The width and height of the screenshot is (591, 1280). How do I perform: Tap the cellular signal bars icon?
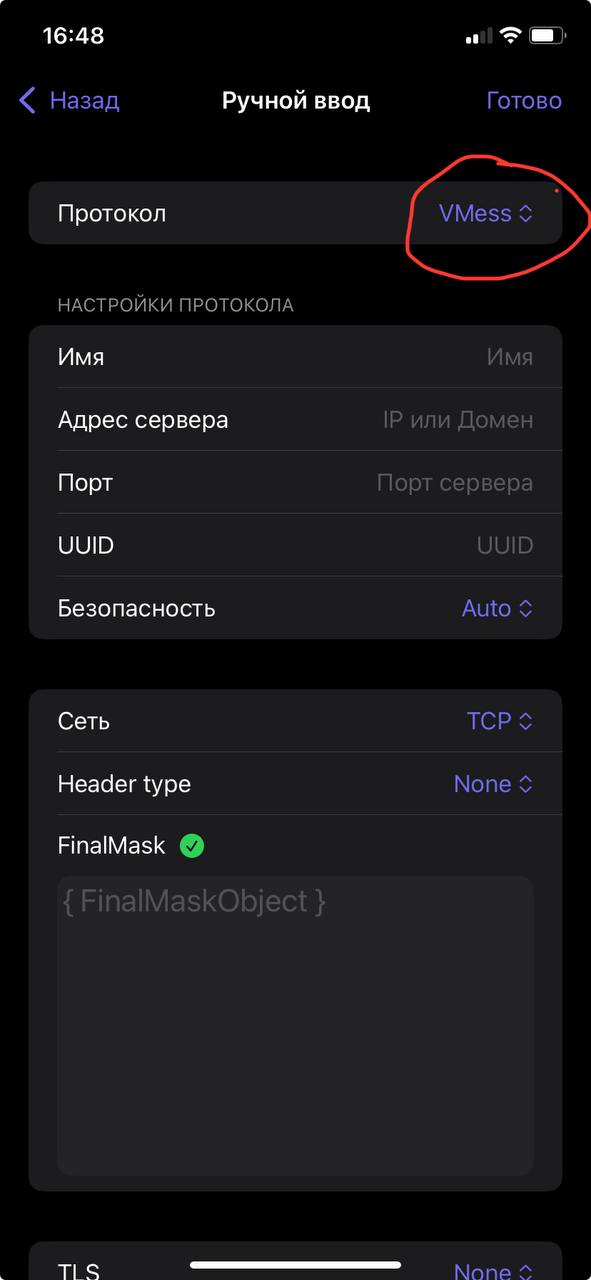click(479, 37)
